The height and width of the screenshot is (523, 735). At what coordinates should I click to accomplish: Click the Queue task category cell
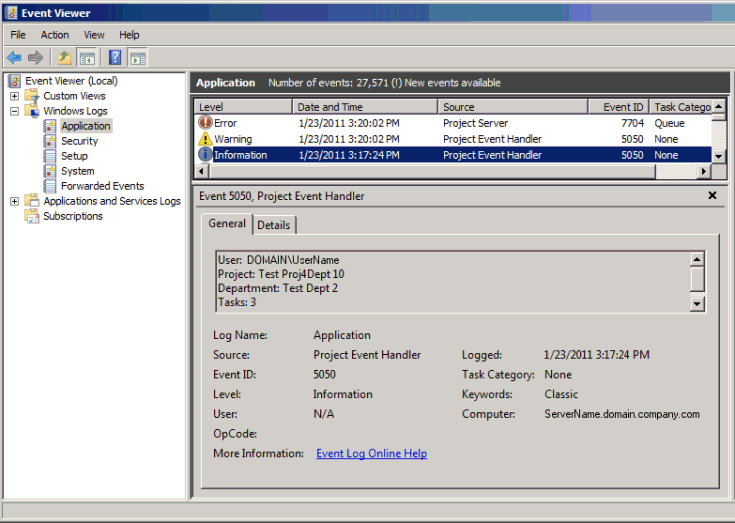669,123
